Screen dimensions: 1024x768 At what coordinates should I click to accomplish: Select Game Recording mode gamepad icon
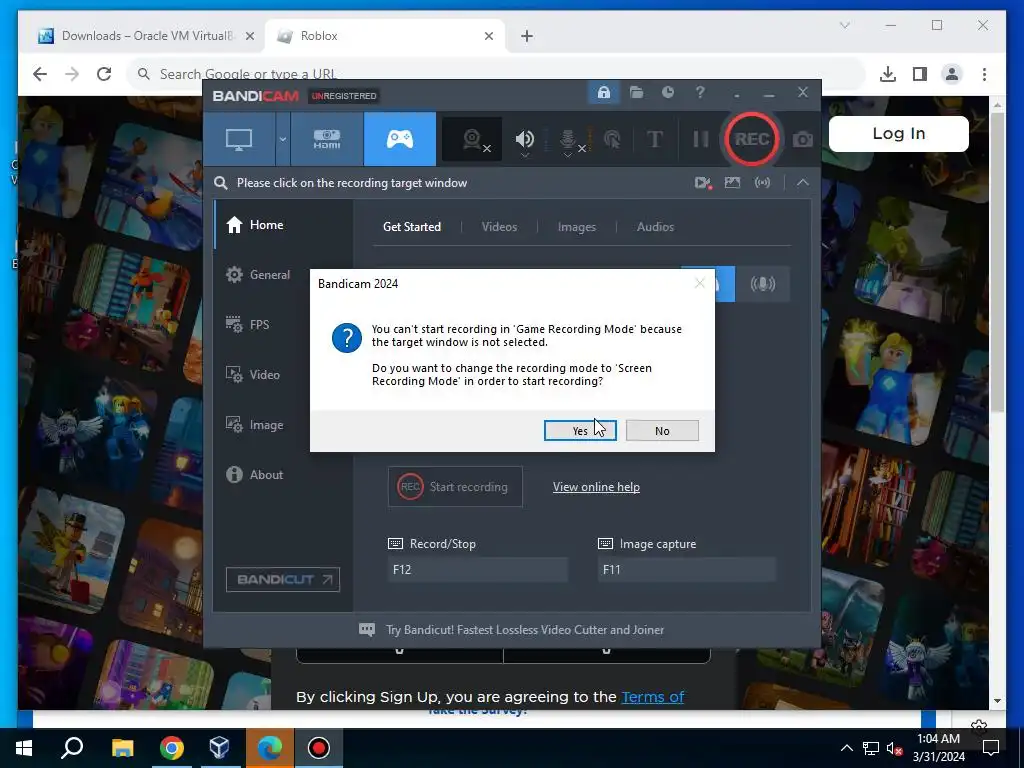(400, 139)
